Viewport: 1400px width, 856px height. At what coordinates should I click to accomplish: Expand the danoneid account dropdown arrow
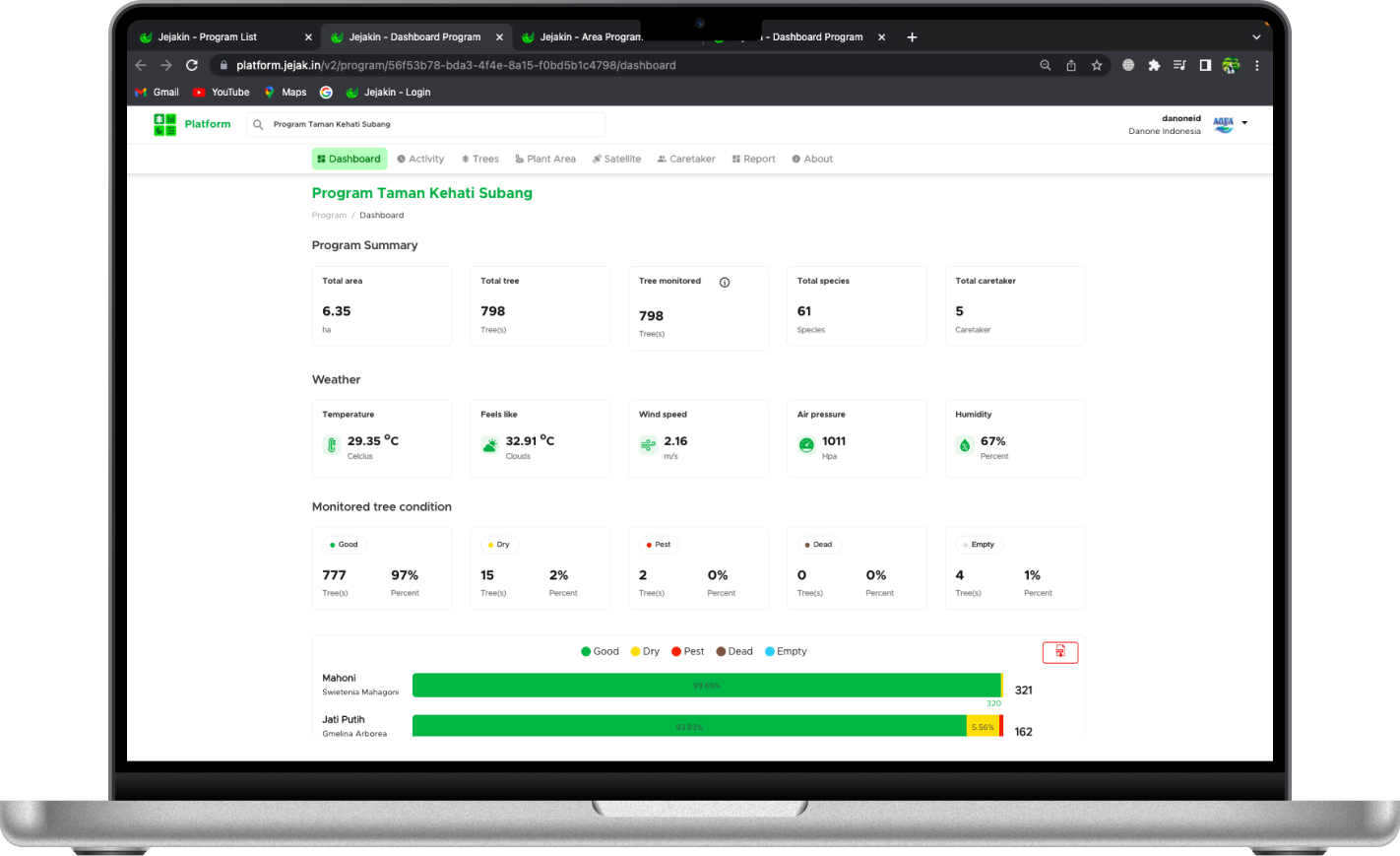pos(1244,123)
